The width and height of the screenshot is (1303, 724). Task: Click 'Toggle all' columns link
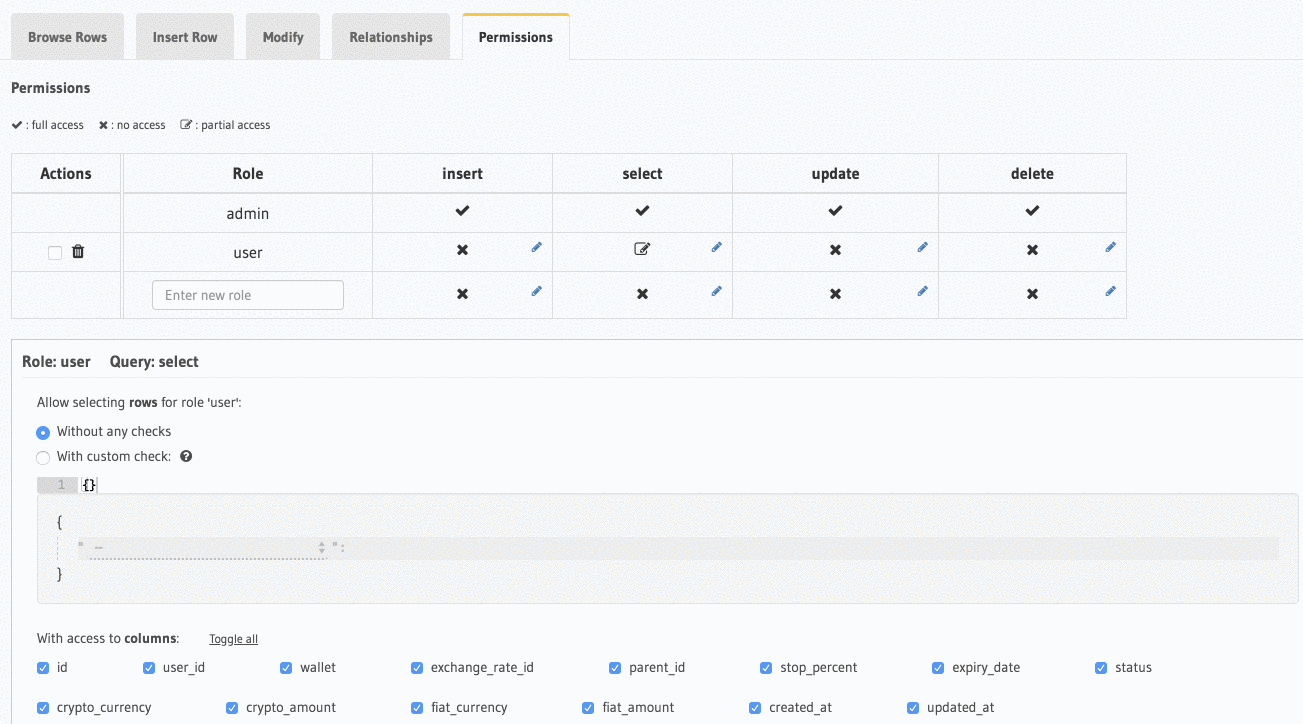233,639
